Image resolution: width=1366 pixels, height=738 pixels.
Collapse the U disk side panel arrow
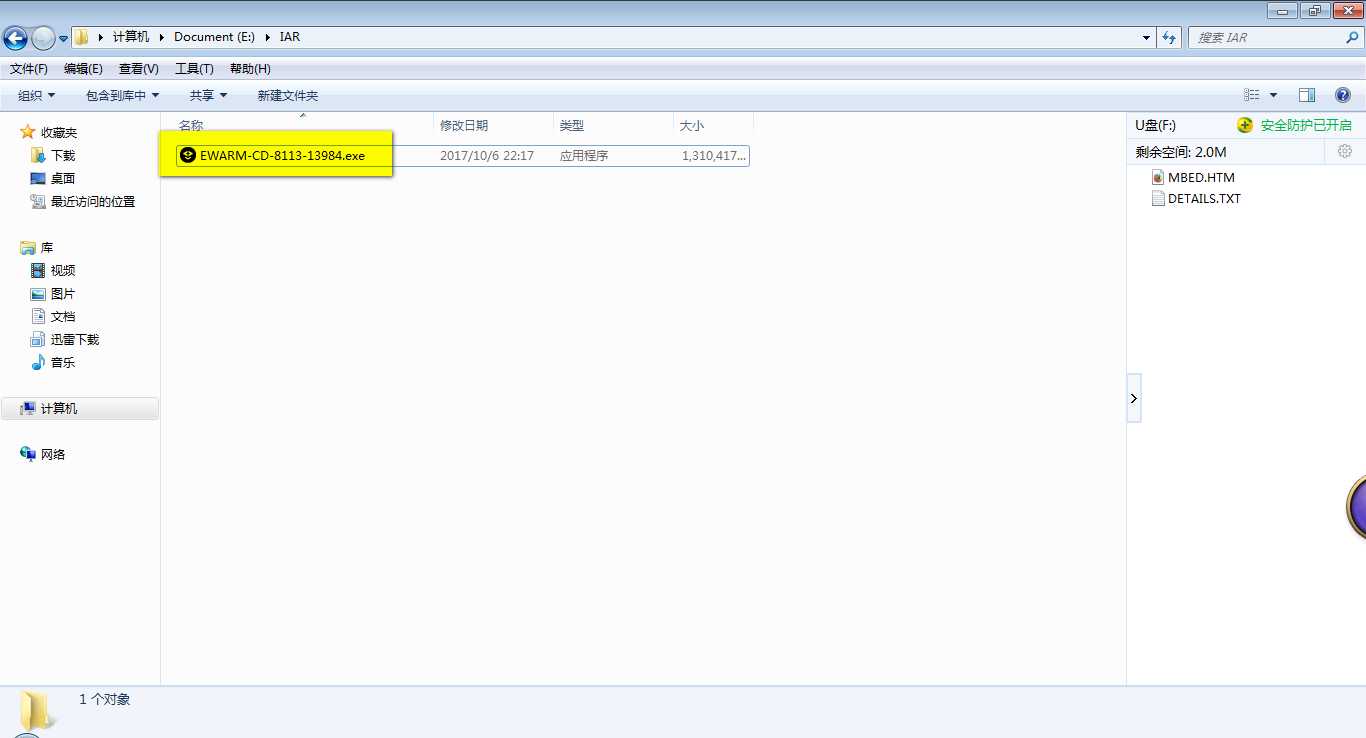click(1134, 398)
